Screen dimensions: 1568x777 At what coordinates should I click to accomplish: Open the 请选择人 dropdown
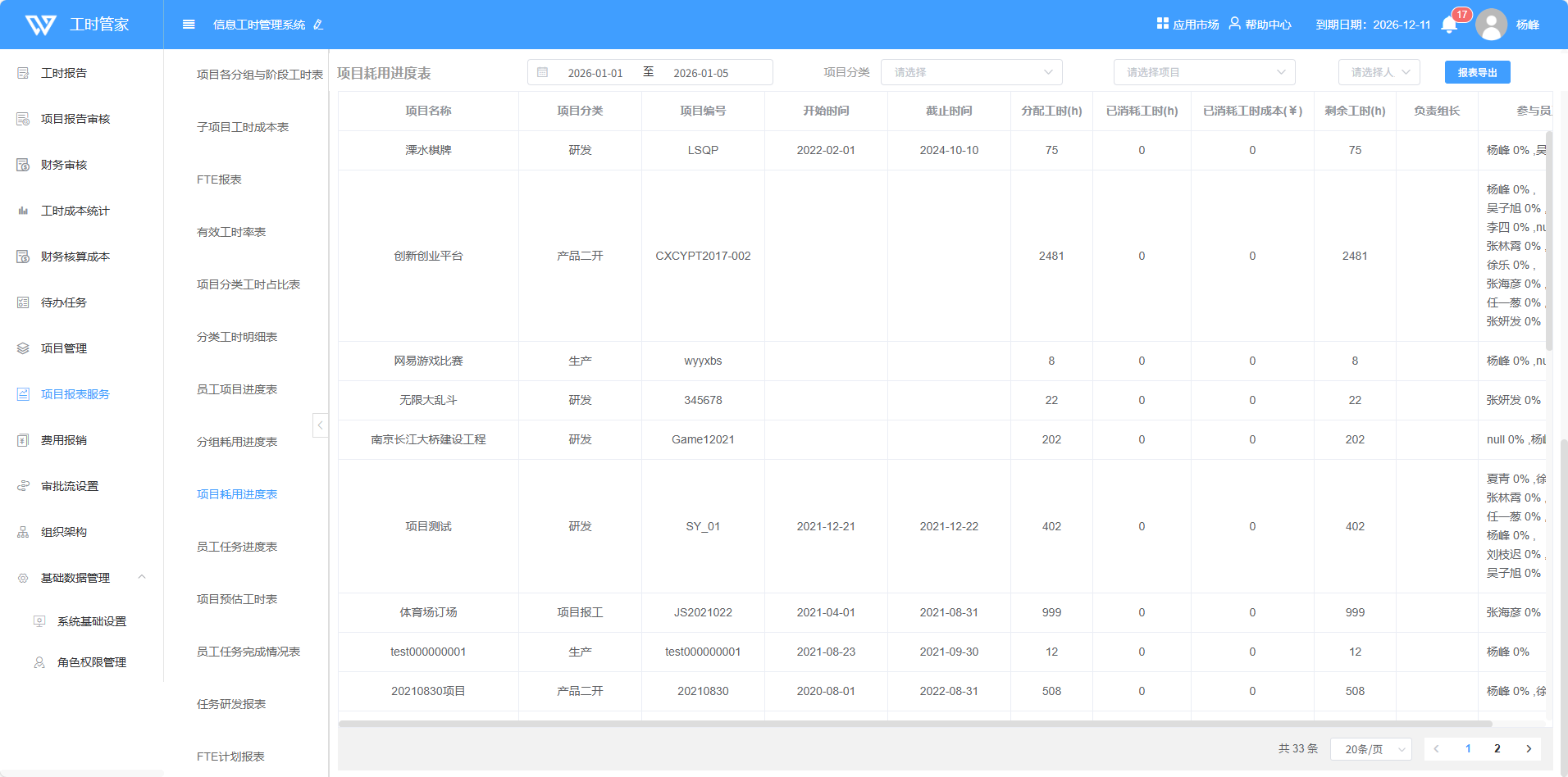pyautogui.click(x=1379, y=72)
